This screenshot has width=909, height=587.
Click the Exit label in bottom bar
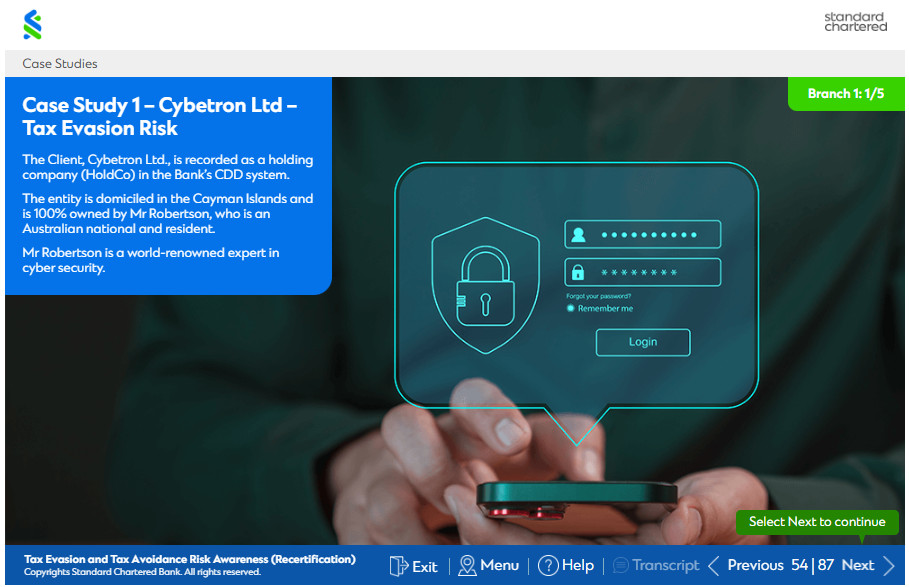click(x=425, y=566)
